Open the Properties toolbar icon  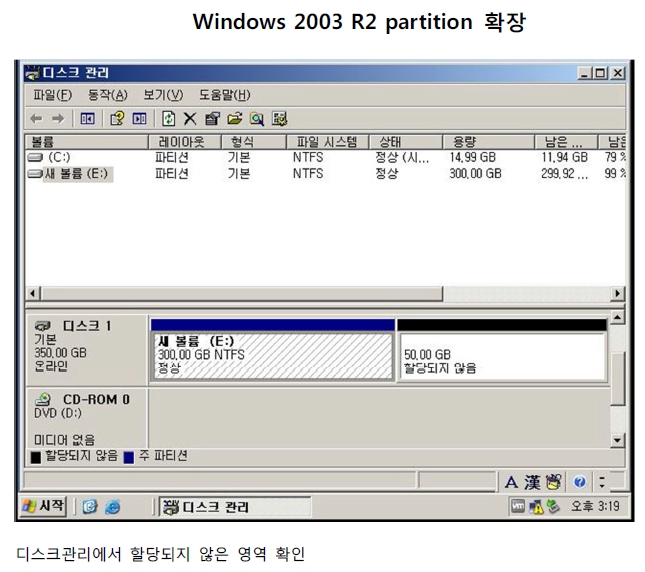click(212, 119)
